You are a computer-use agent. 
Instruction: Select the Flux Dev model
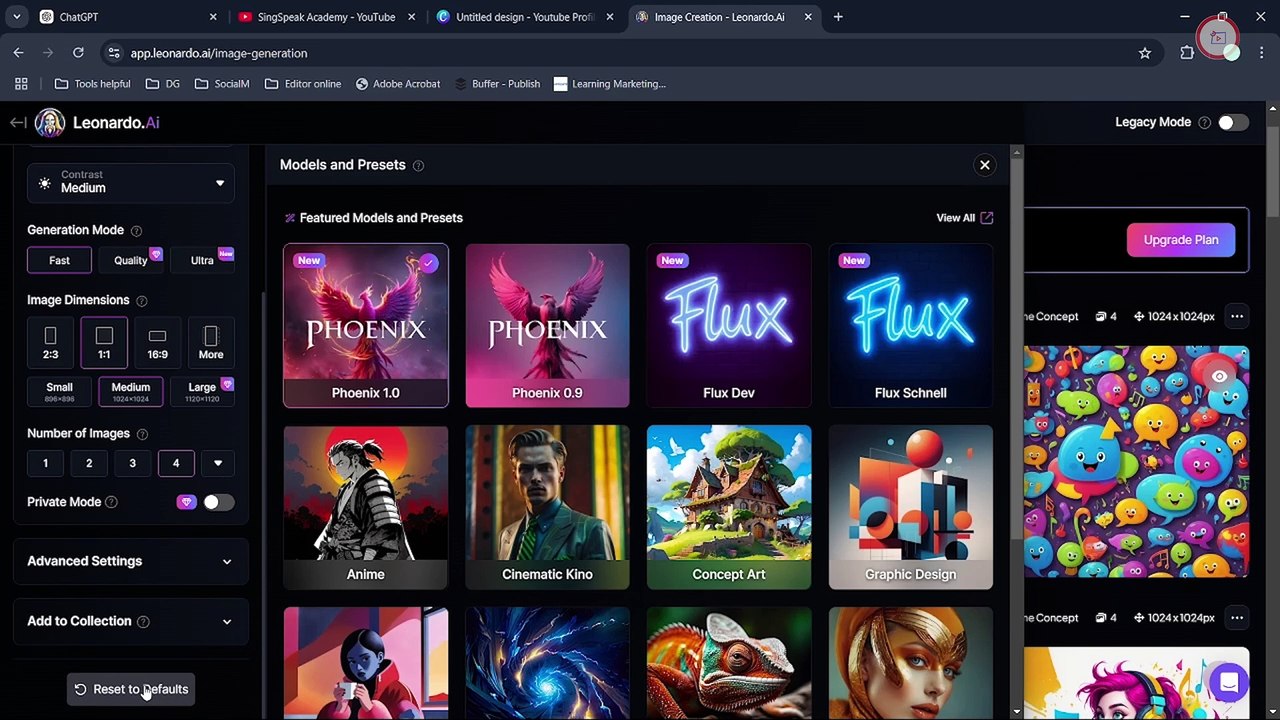tap(729, 326)
